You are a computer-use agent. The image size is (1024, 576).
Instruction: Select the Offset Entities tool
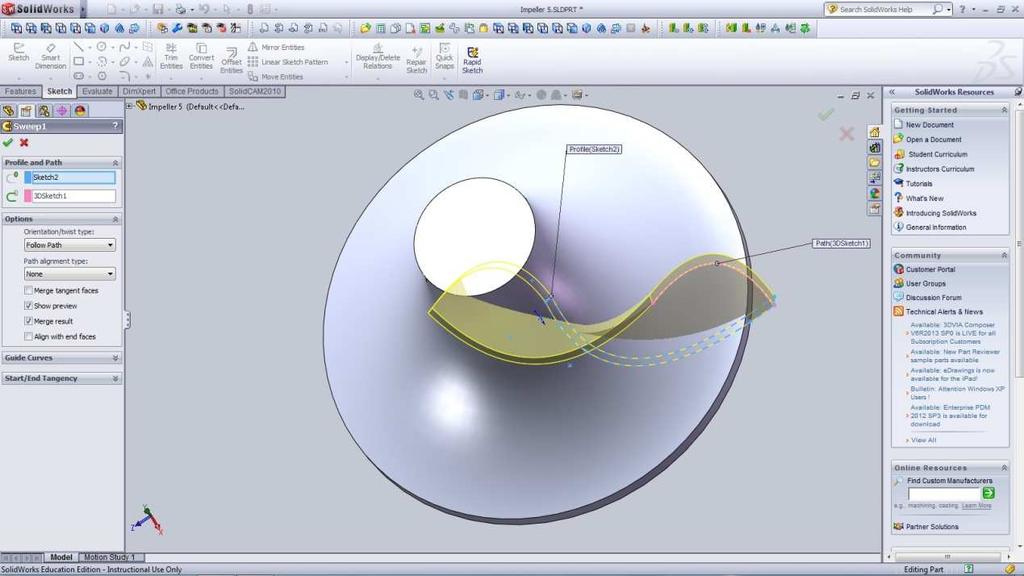coord(231,61)
